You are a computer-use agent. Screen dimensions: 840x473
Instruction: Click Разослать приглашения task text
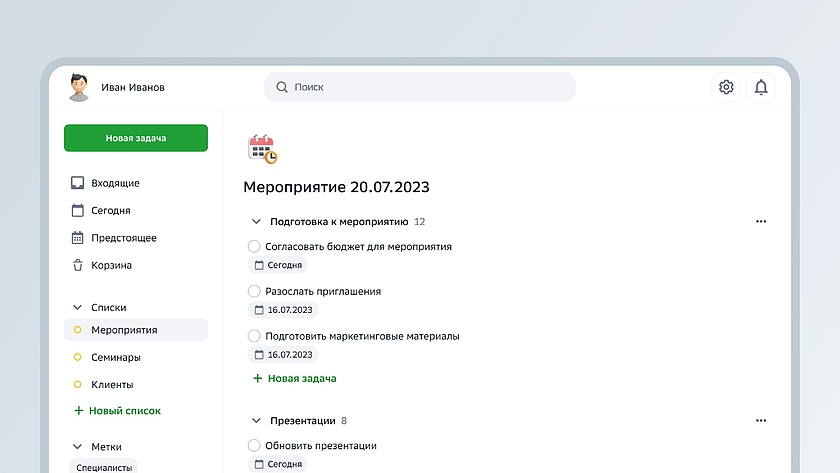[x=323, y=291]
